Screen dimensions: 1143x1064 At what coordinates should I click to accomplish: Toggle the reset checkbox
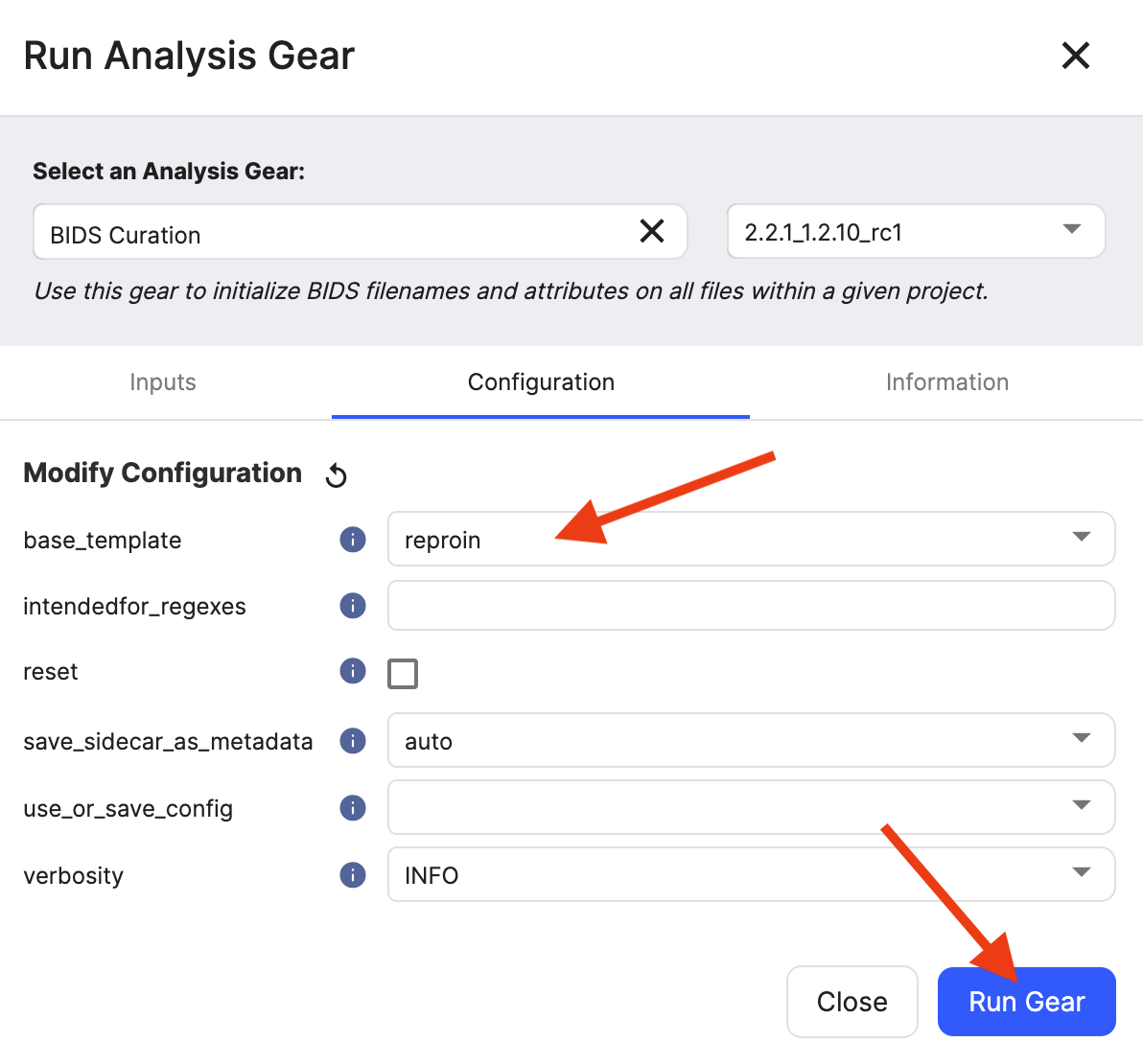click(x=403, y=673)
